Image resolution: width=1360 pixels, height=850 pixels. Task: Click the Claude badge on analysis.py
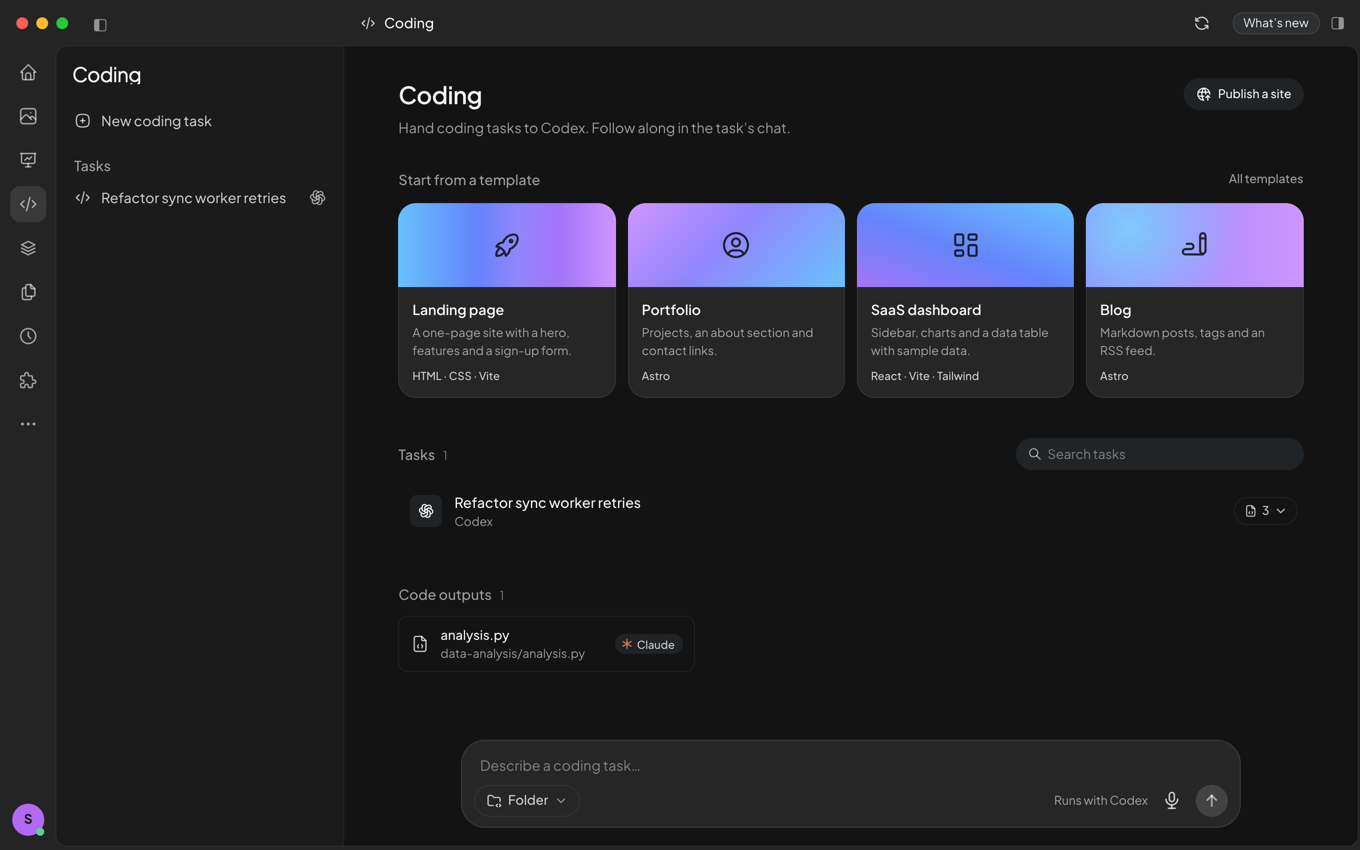pos(648,644)
